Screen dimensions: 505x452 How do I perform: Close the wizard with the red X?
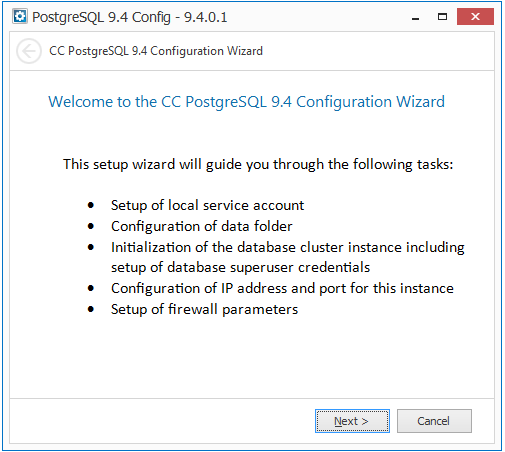pos(475,17)
